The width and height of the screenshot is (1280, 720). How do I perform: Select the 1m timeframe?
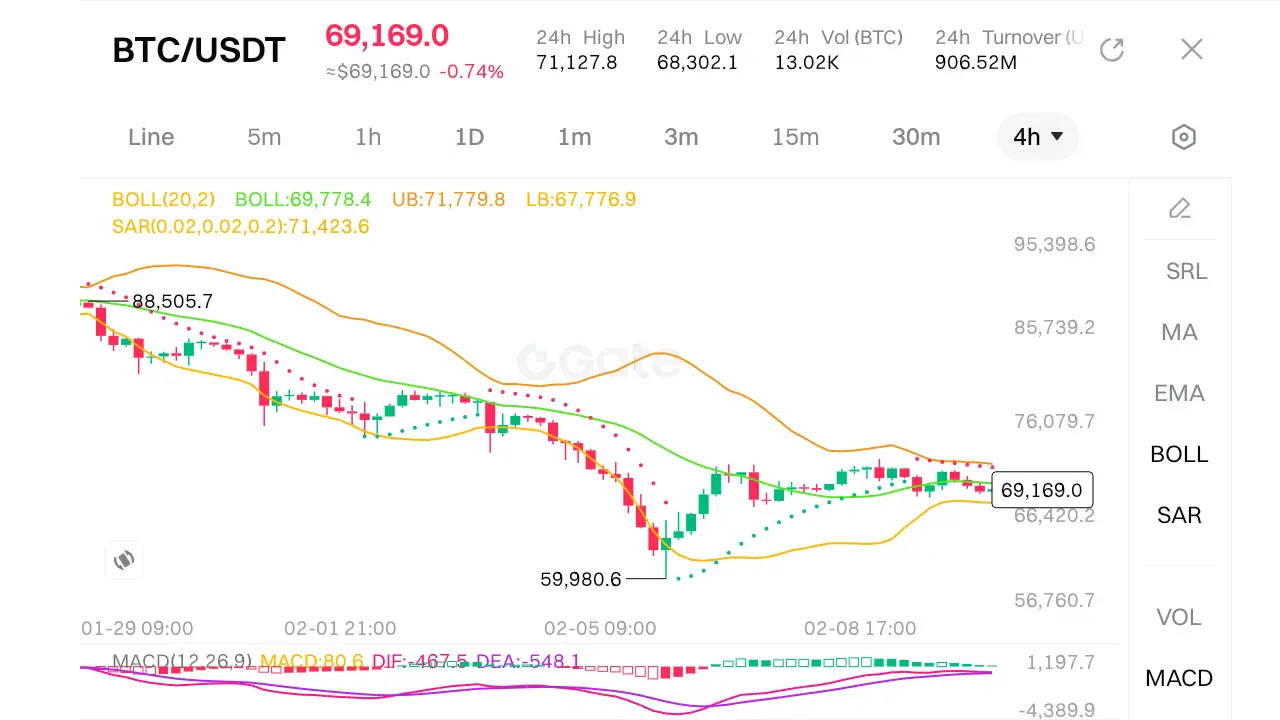(575, 137)
